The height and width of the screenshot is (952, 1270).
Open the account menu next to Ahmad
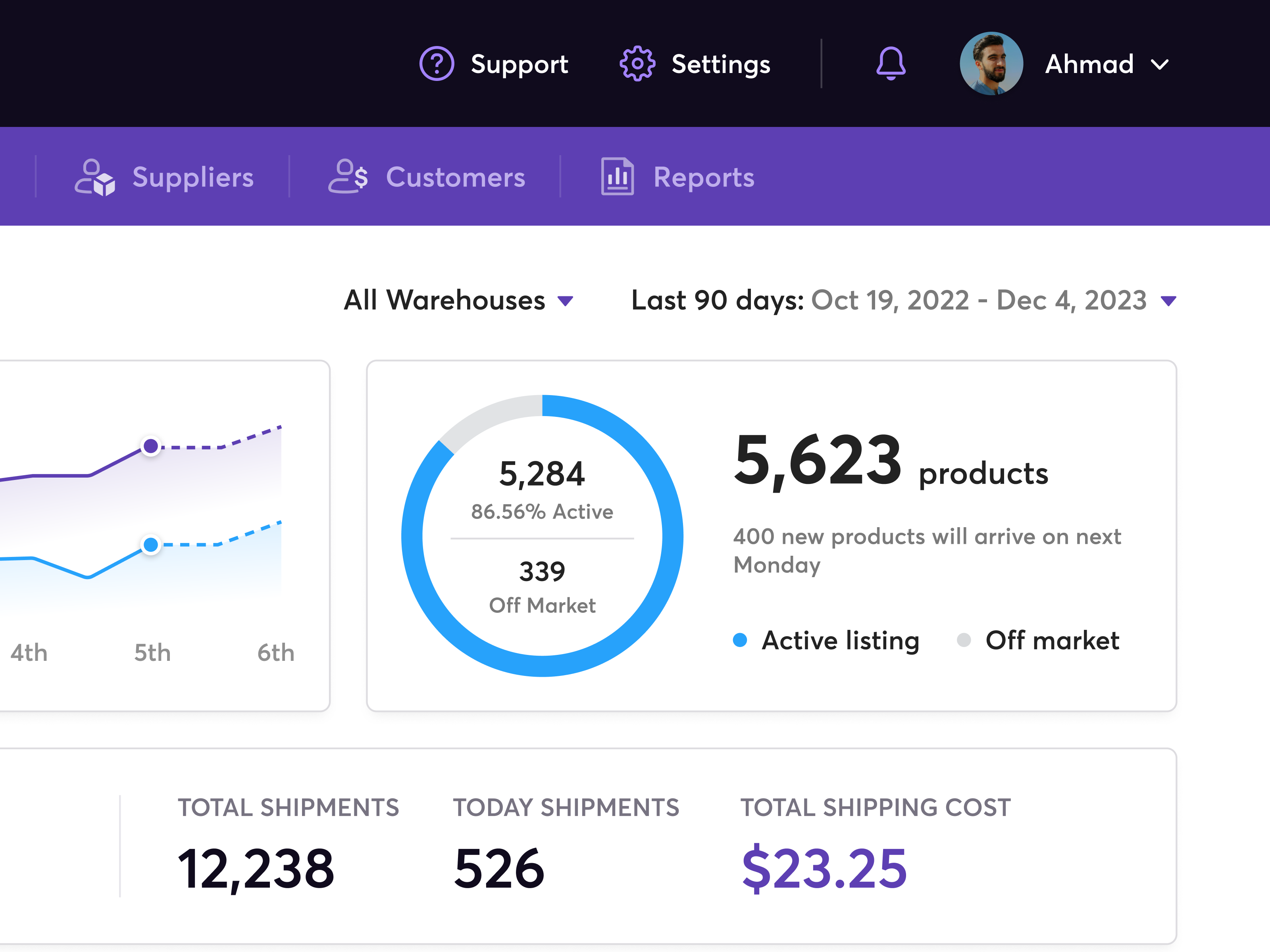coord(1160,64)
